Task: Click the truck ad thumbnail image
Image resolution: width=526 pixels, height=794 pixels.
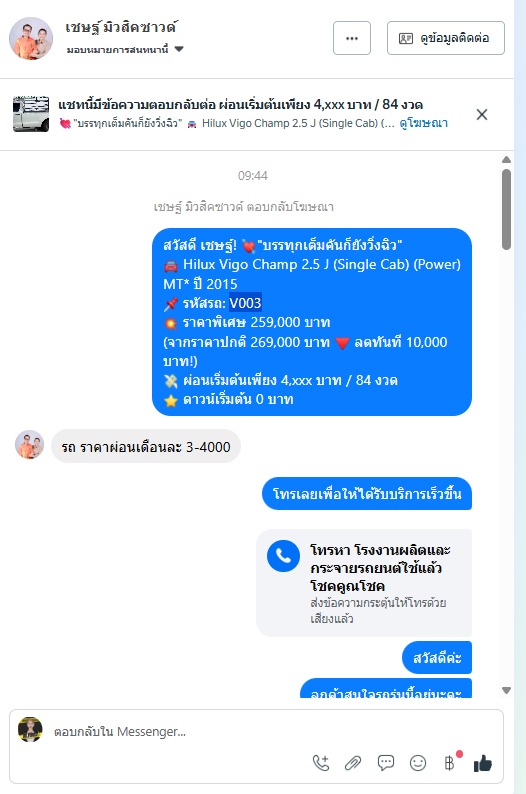Action: click(31, 114)
